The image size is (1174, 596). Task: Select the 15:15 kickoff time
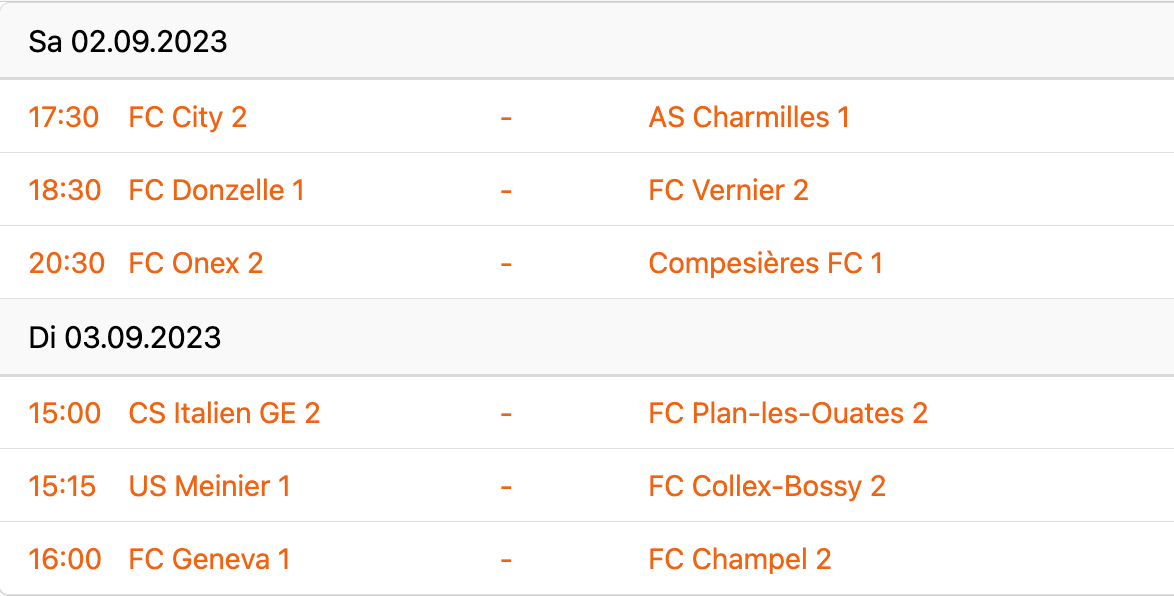pos(63,486)
